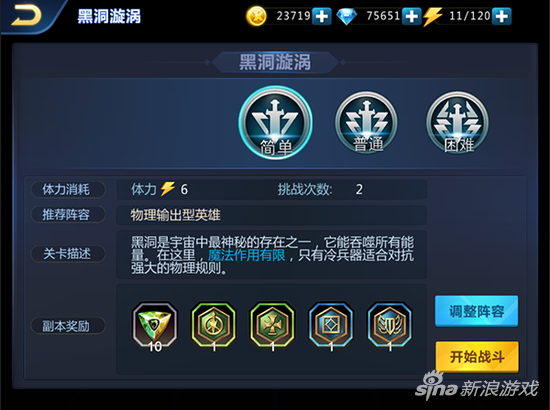View the green cross badge reward
The width and height of the screenshot is (550, 410).
273,325
